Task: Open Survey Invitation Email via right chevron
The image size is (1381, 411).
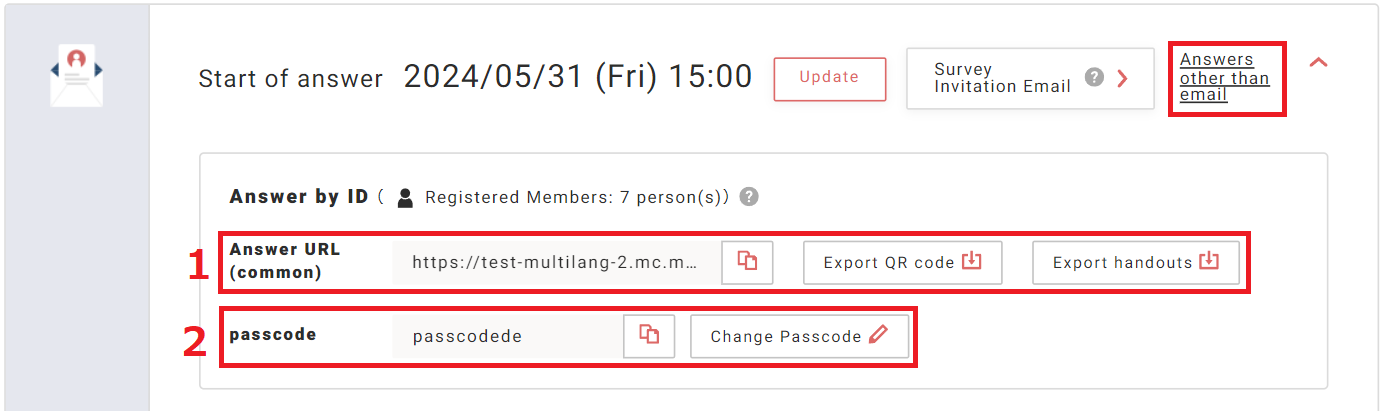Action: pyautogui.click(x=1122, y=78)
